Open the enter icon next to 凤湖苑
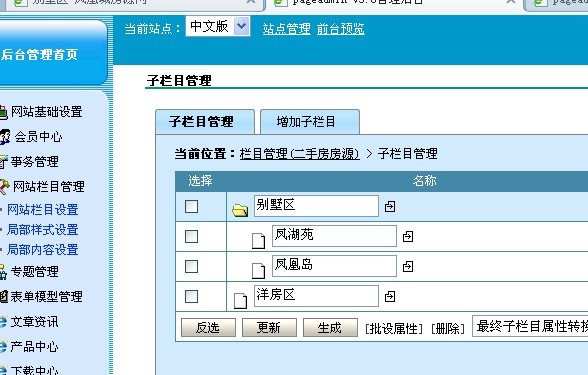Viewport: 588px width, 375px height. coord(408,237)
